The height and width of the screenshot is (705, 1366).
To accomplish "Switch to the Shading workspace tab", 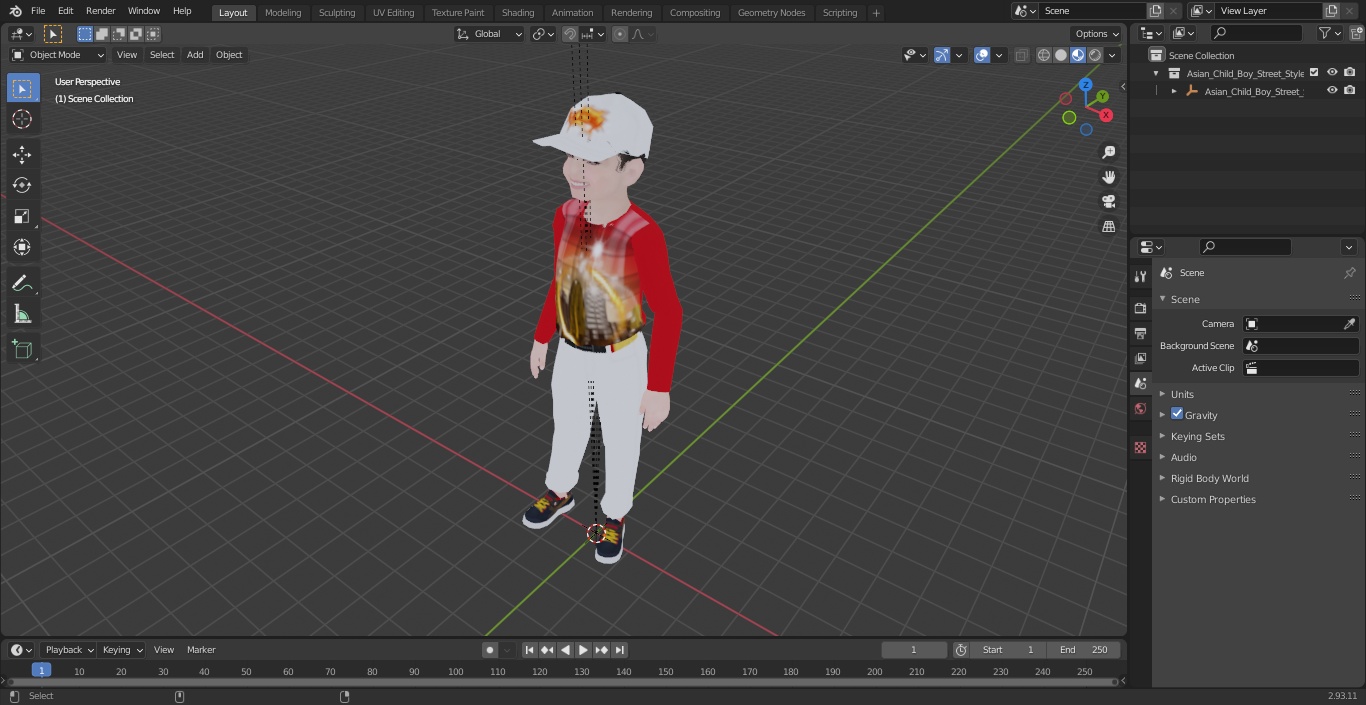I will pyautogui.click(x=518, y=13).
